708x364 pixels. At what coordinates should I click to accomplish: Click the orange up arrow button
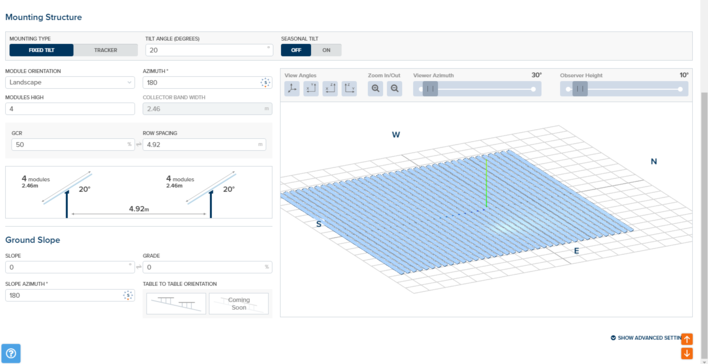click(x=687, y=339)
